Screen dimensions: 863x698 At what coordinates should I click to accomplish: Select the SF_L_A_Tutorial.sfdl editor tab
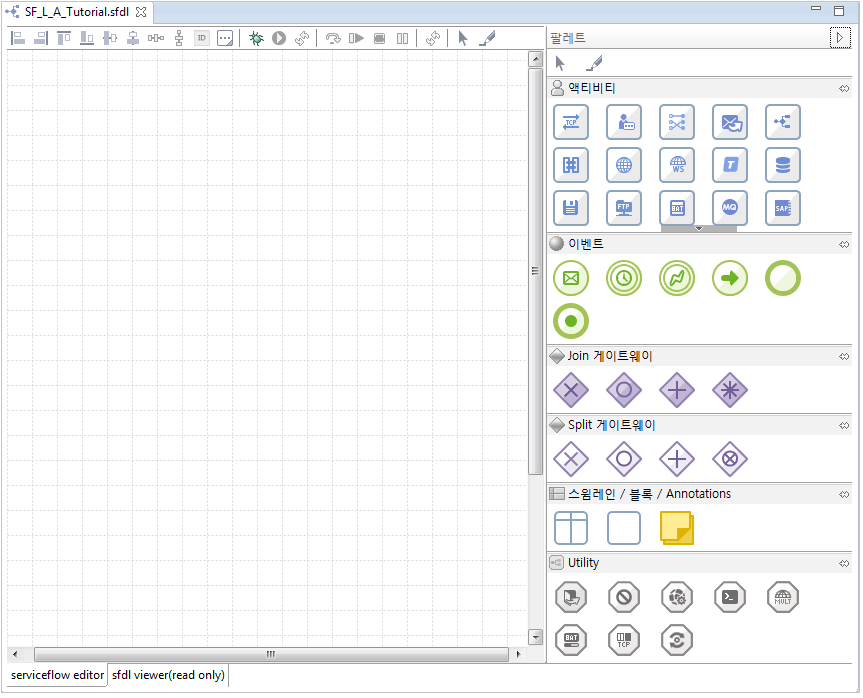point(70,12)
